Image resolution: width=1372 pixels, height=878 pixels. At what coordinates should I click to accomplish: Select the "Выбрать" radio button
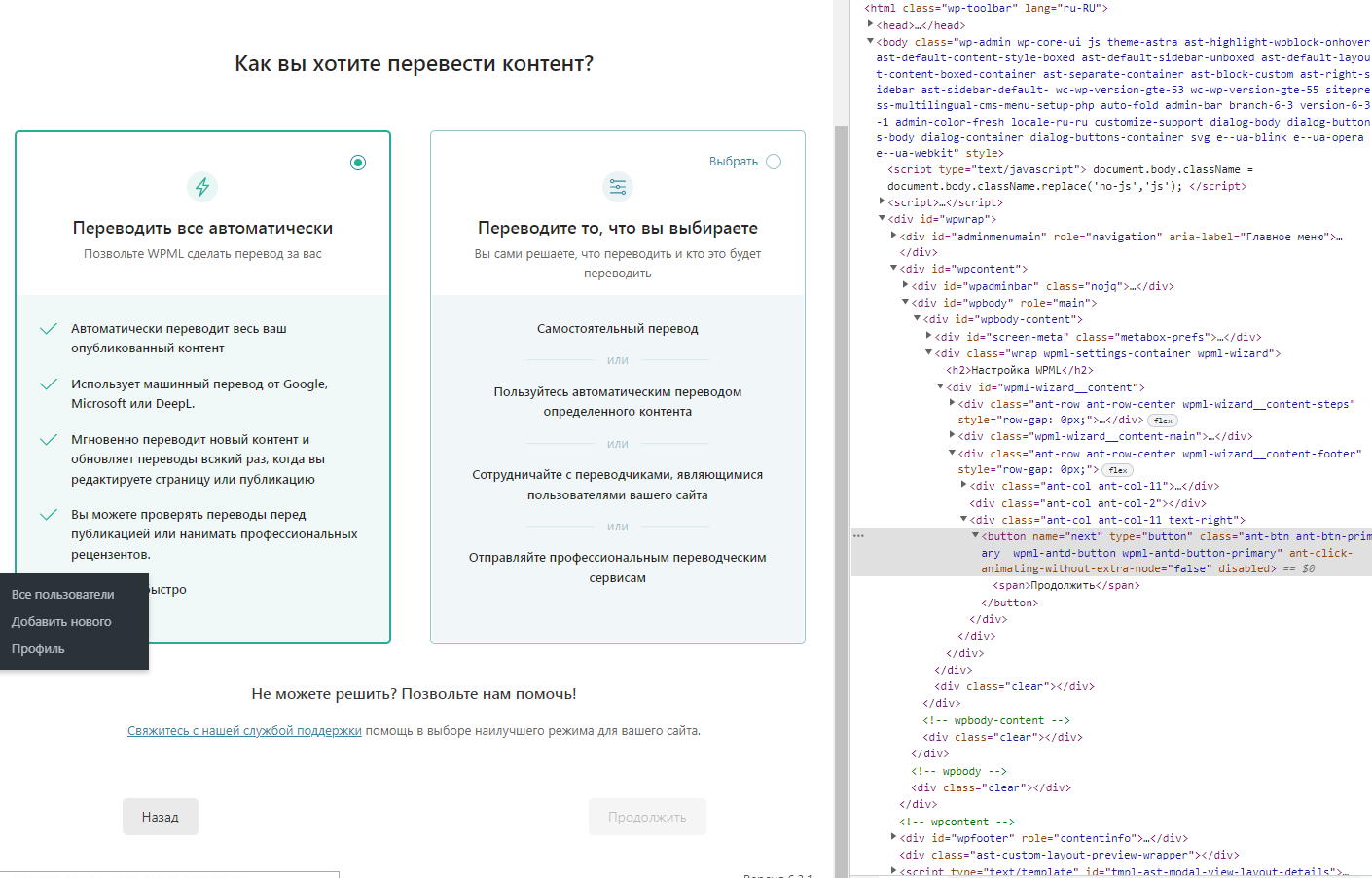tap(774, 162)
